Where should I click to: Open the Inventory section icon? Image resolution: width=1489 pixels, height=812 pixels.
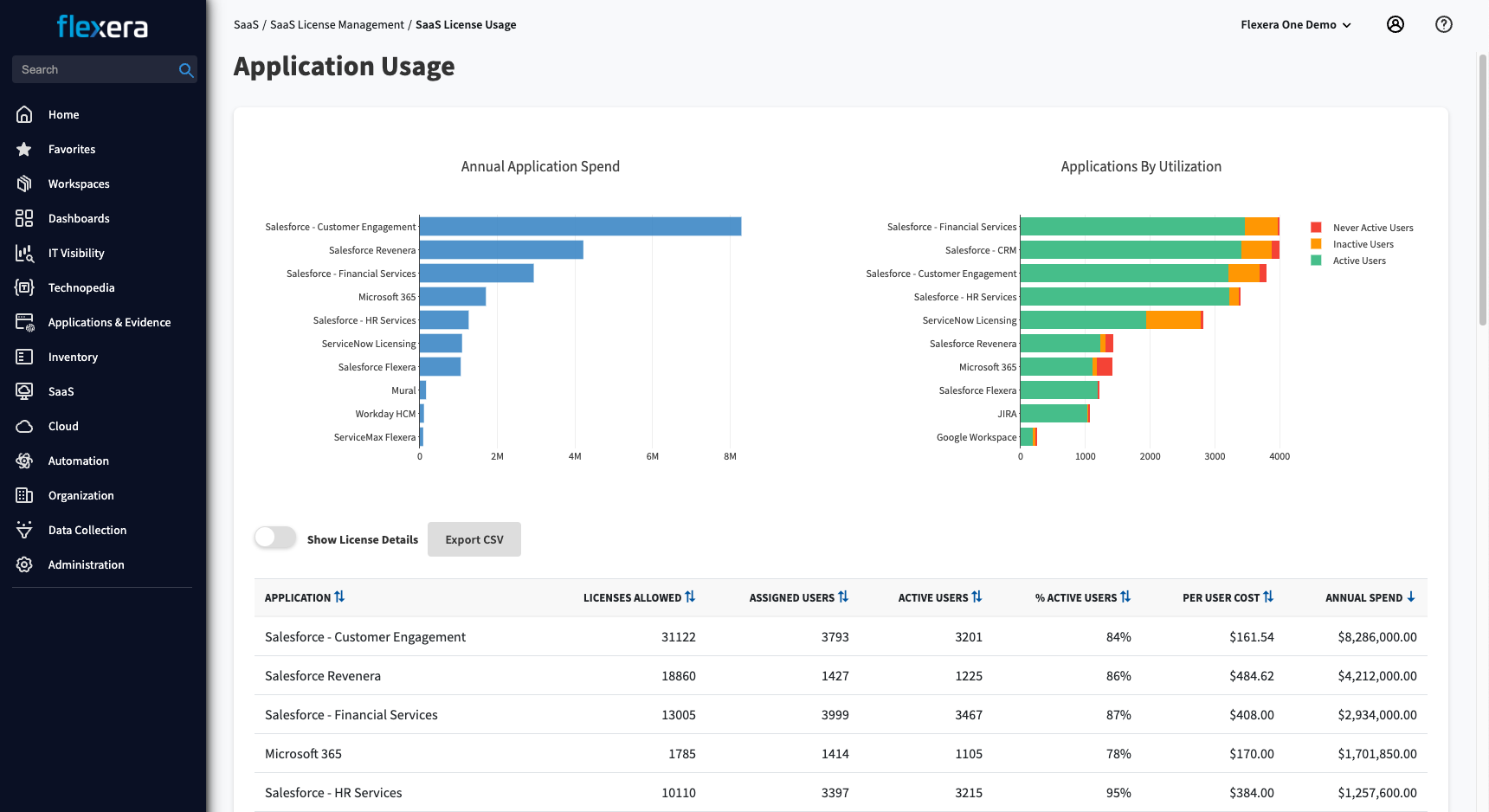click(24, 357)
